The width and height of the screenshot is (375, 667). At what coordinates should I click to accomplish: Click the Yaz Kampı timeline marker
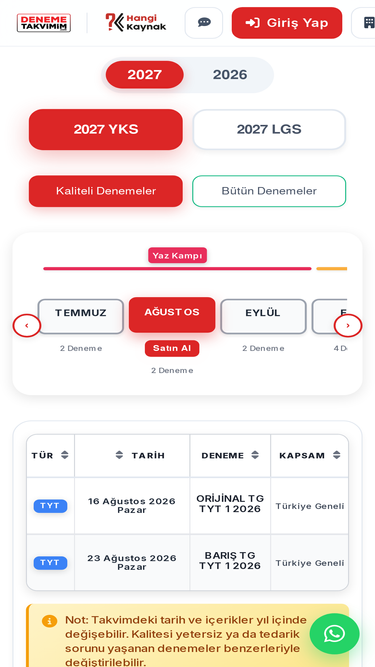tap(177, 256)
